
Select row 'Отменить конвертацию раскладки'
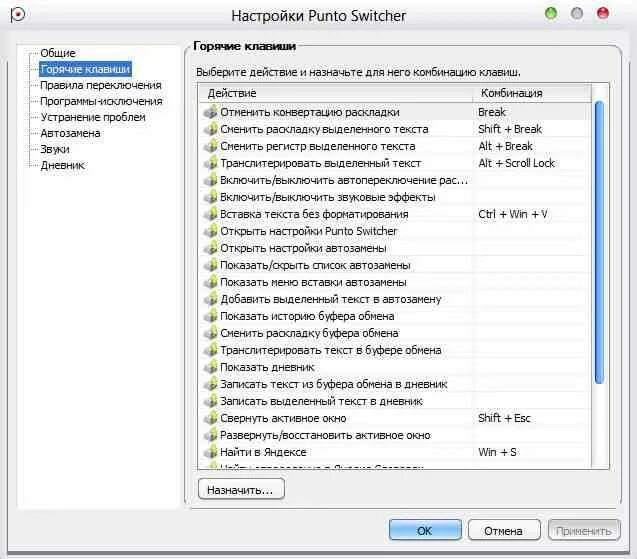(x=393, y=112)
